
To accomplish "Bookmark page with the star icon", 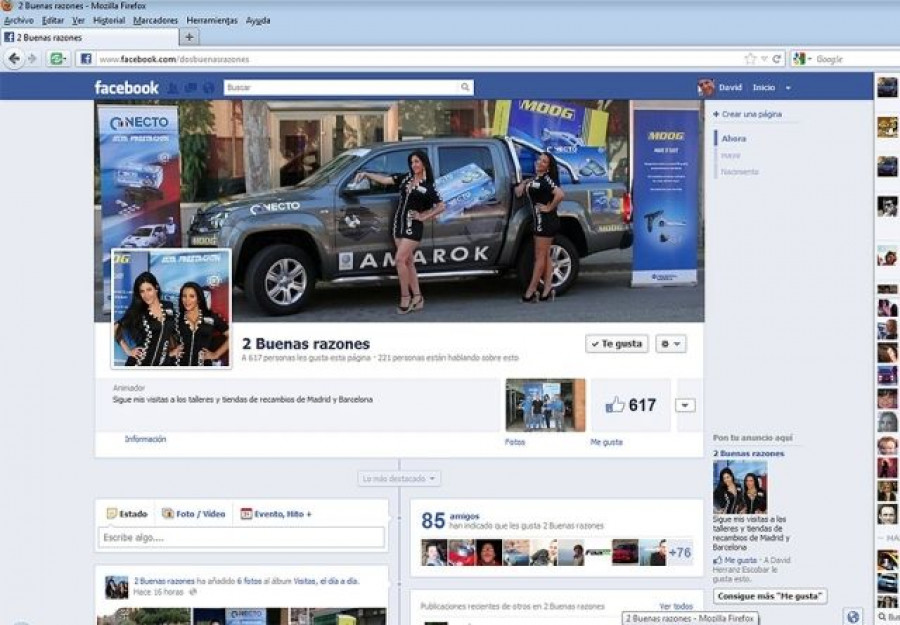I will click(x=750, y=59).
